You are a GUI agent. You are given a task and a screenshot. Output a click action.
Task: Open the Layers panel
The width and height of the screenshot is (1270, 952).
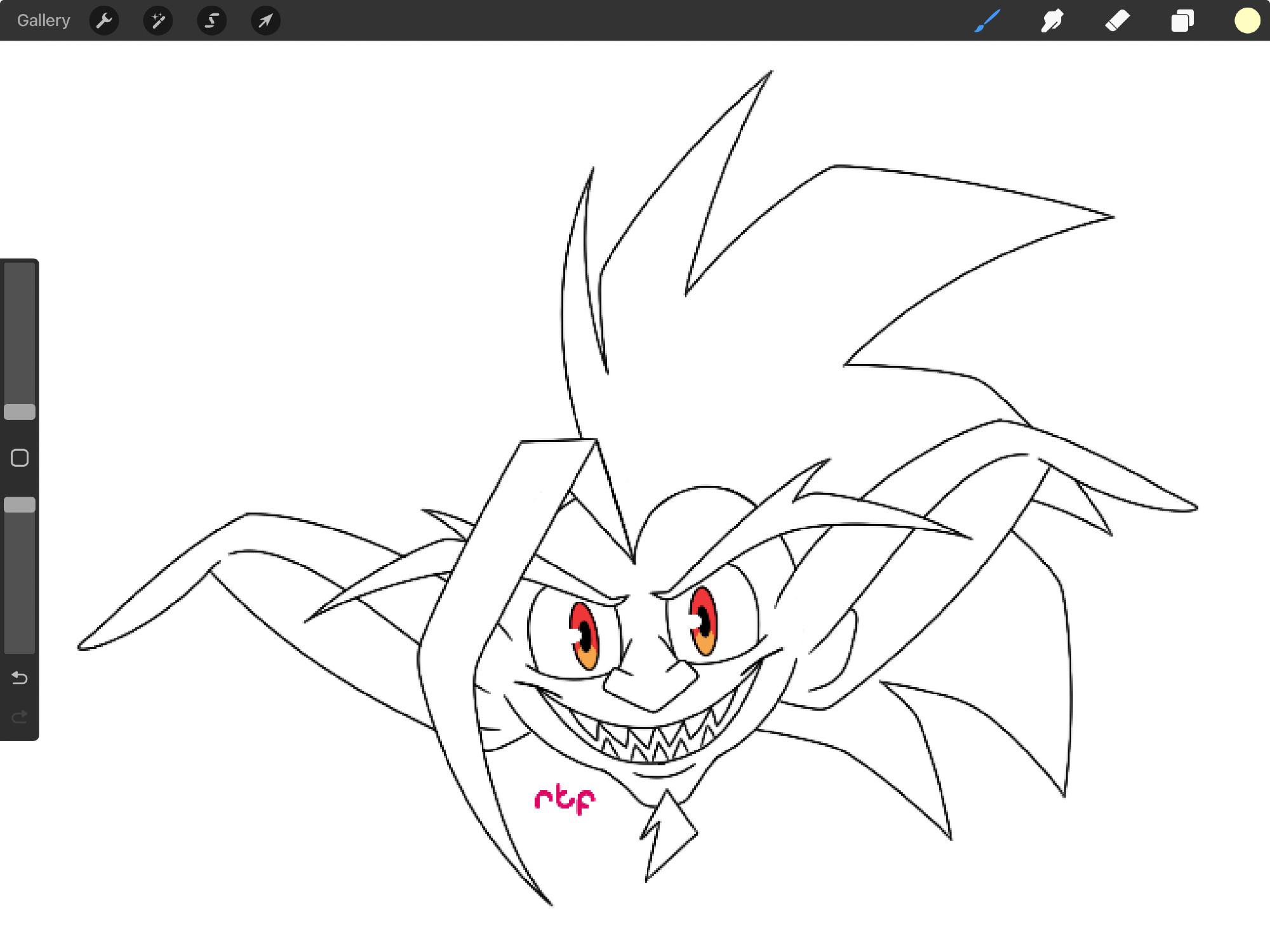pyautogui.click(x=1182, y=20)
